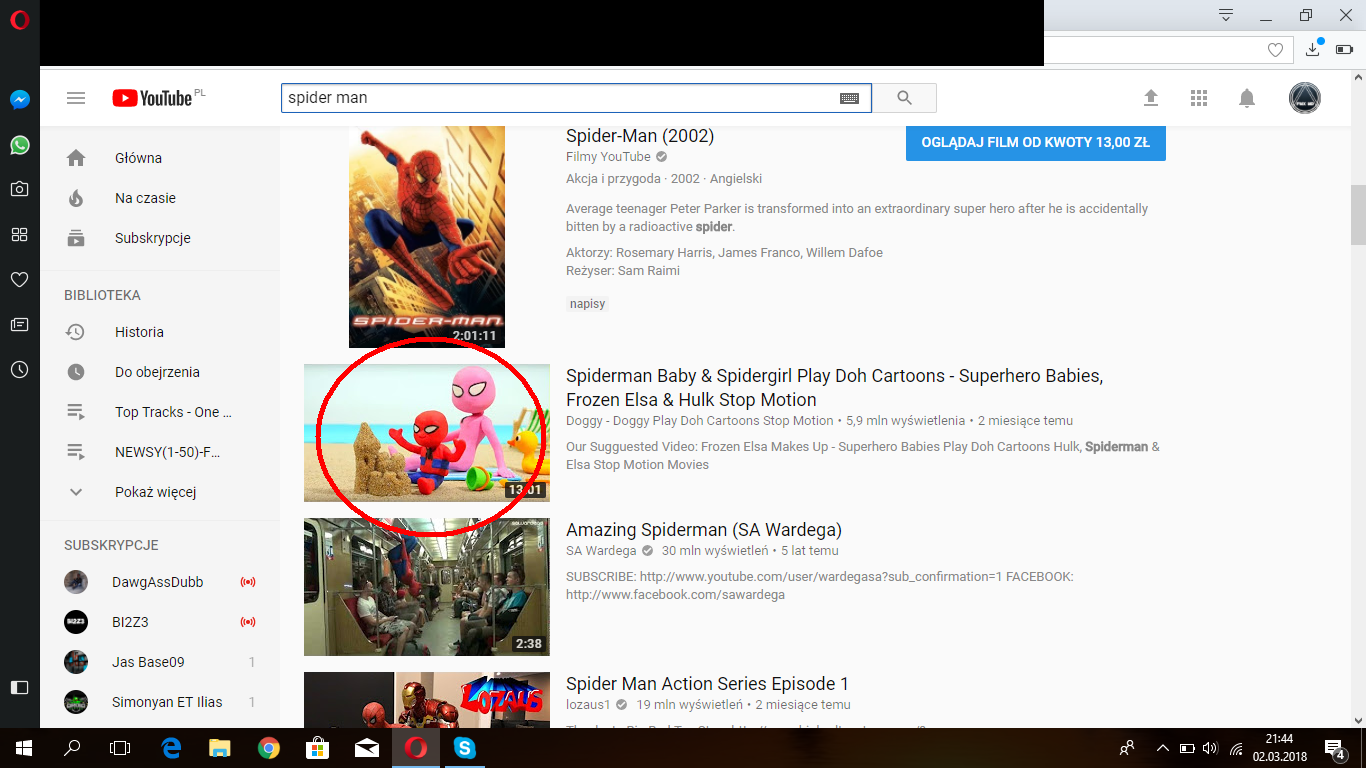The width and height of the screenshot is (1366, 768).
Task: Click OGLĄDAJ FILM OD KWOTY 13,00 ZŁ button
Action: coord(1036,142)
